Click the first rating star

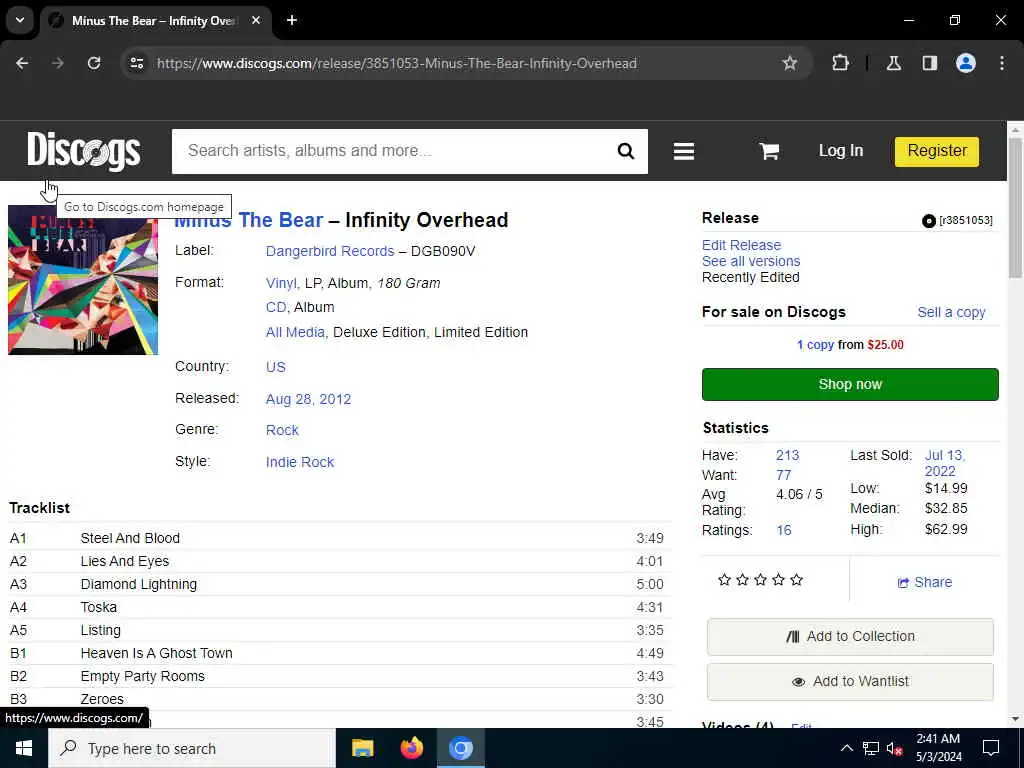(x=724, y=580)
